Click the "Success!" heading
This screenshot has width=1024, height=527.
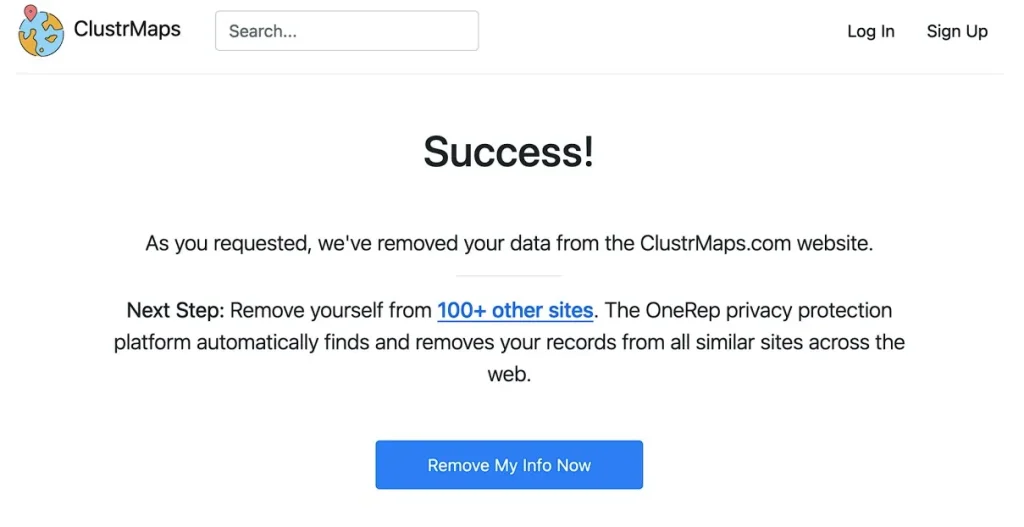[x=509, y=151]
